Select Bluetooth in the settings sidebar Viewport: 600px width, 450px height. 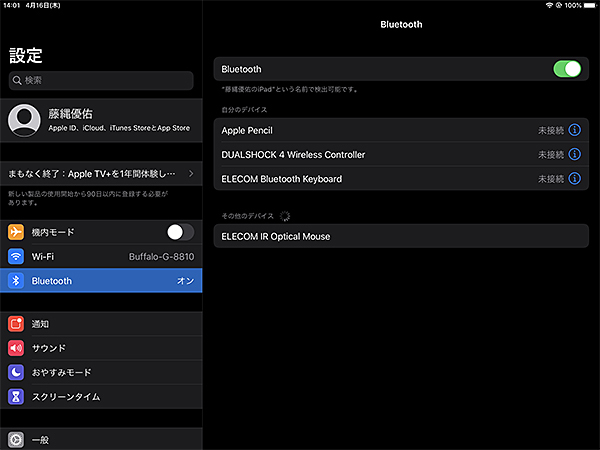tap(100, 281)
